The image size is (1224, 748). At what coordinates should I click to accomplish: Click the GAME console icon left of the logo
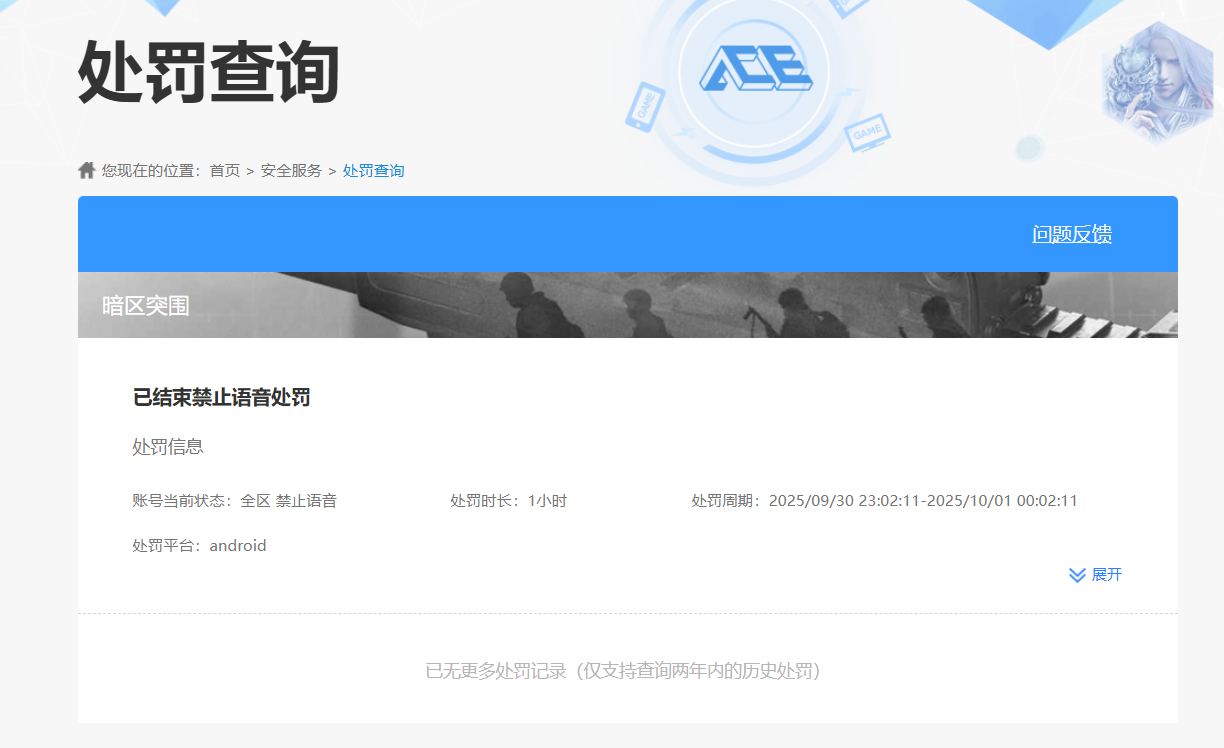coord(646,107)
